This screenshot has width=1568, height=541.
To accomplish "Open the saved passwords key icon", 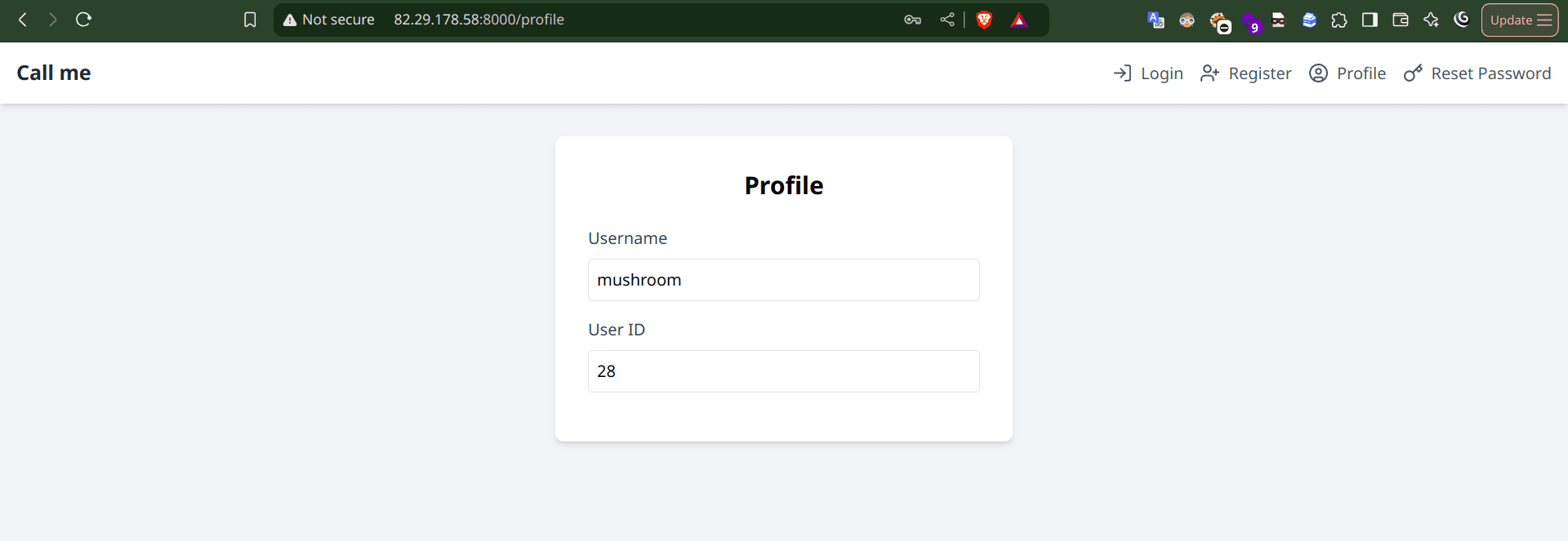I will [x=912, y=20].
